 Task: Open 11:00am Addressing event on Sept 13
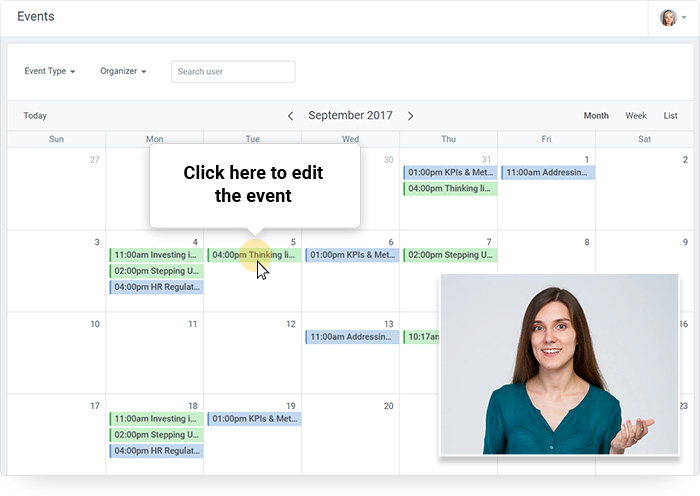352,337
